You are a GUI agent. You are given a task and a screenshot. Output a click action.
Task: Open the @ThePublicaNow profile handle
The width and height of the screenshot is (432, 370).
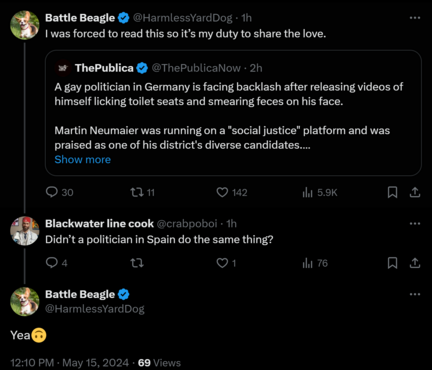(196, 68)
